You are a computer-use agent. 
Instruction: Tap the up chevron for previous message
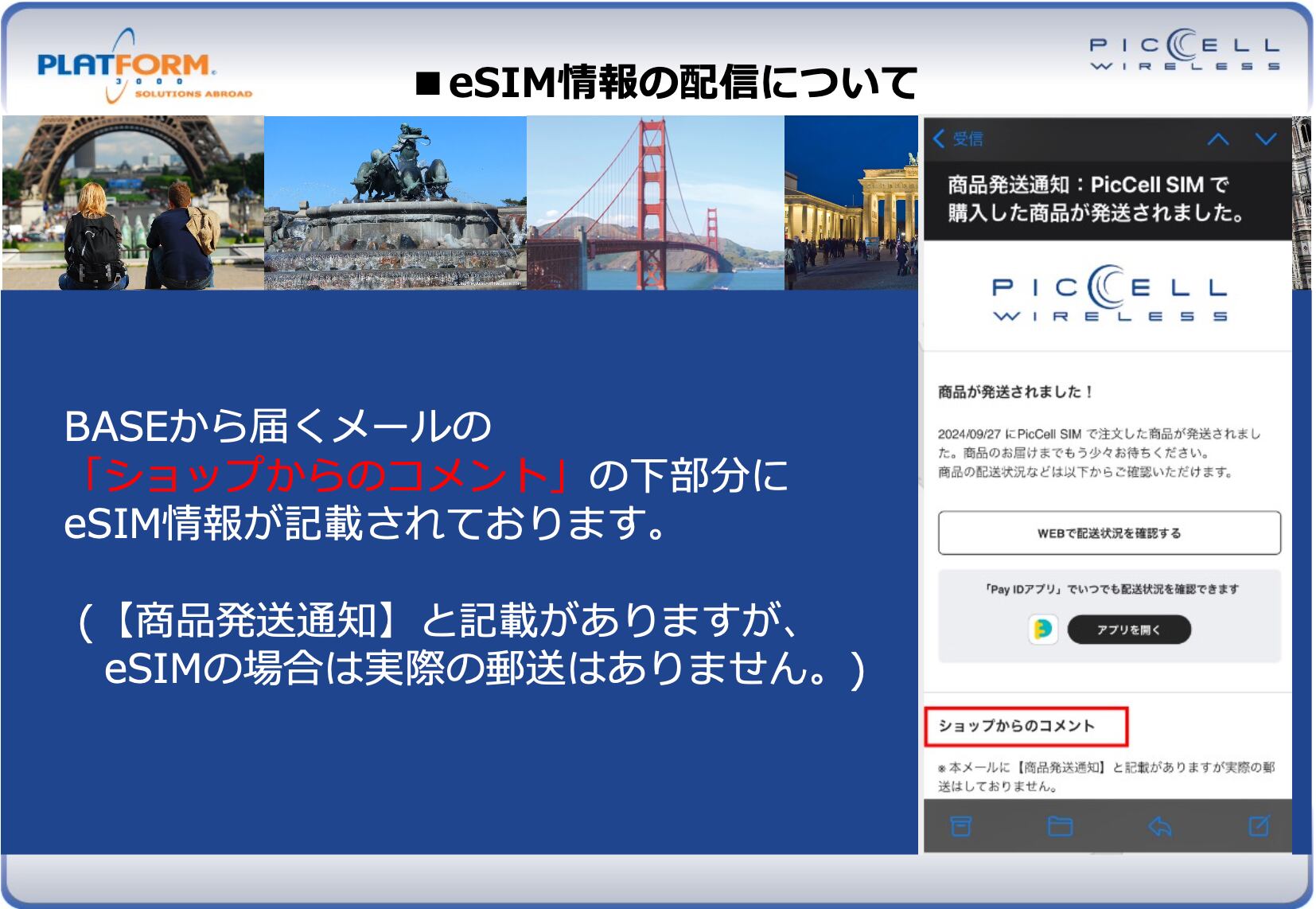tap(1217, 139)
